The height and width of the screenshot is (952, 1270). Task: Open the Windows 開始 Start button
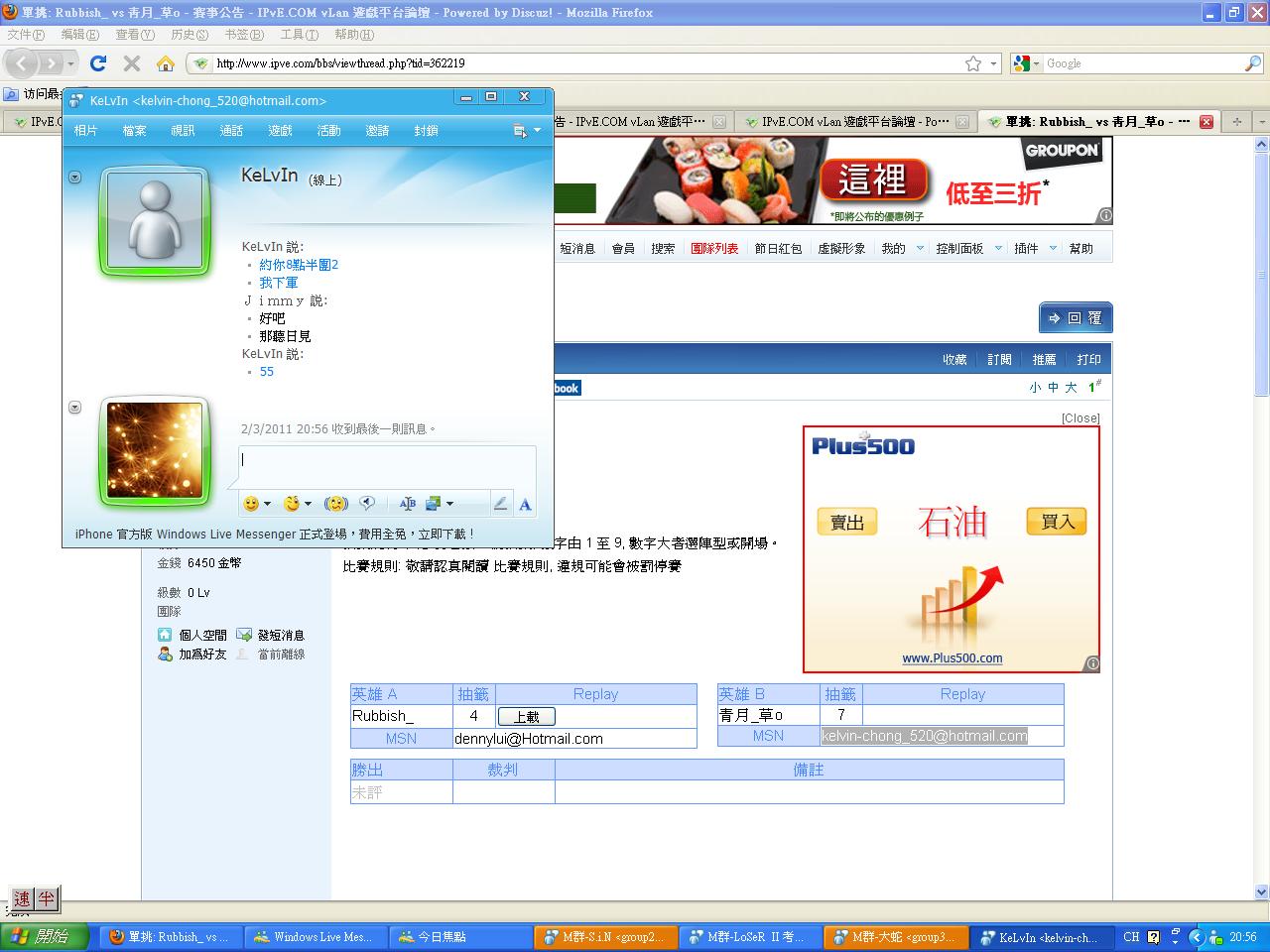point(46,936)
